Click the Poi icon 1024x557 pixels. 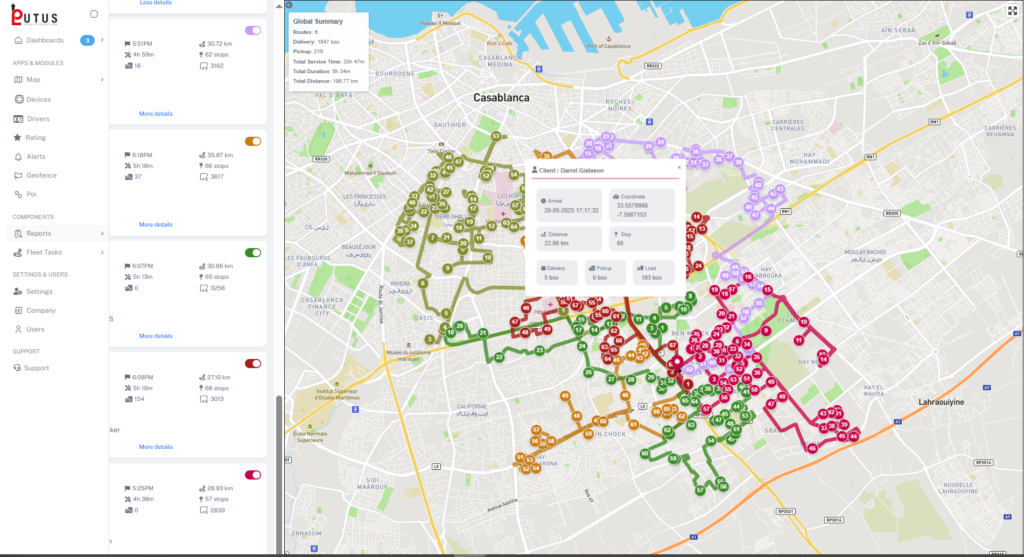point(18,195)
